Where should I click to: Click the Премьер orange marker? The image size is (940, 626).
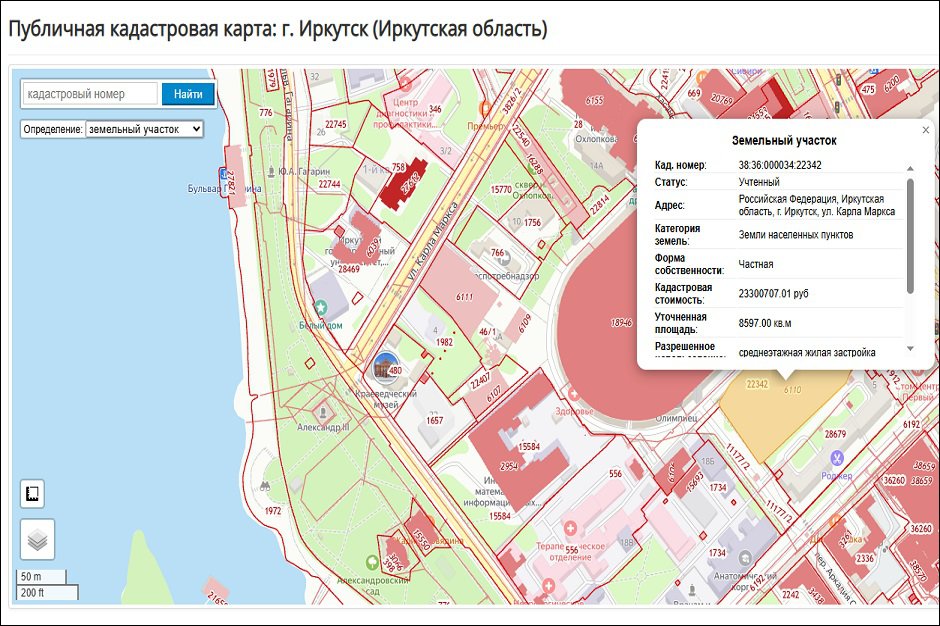(486, 109)
